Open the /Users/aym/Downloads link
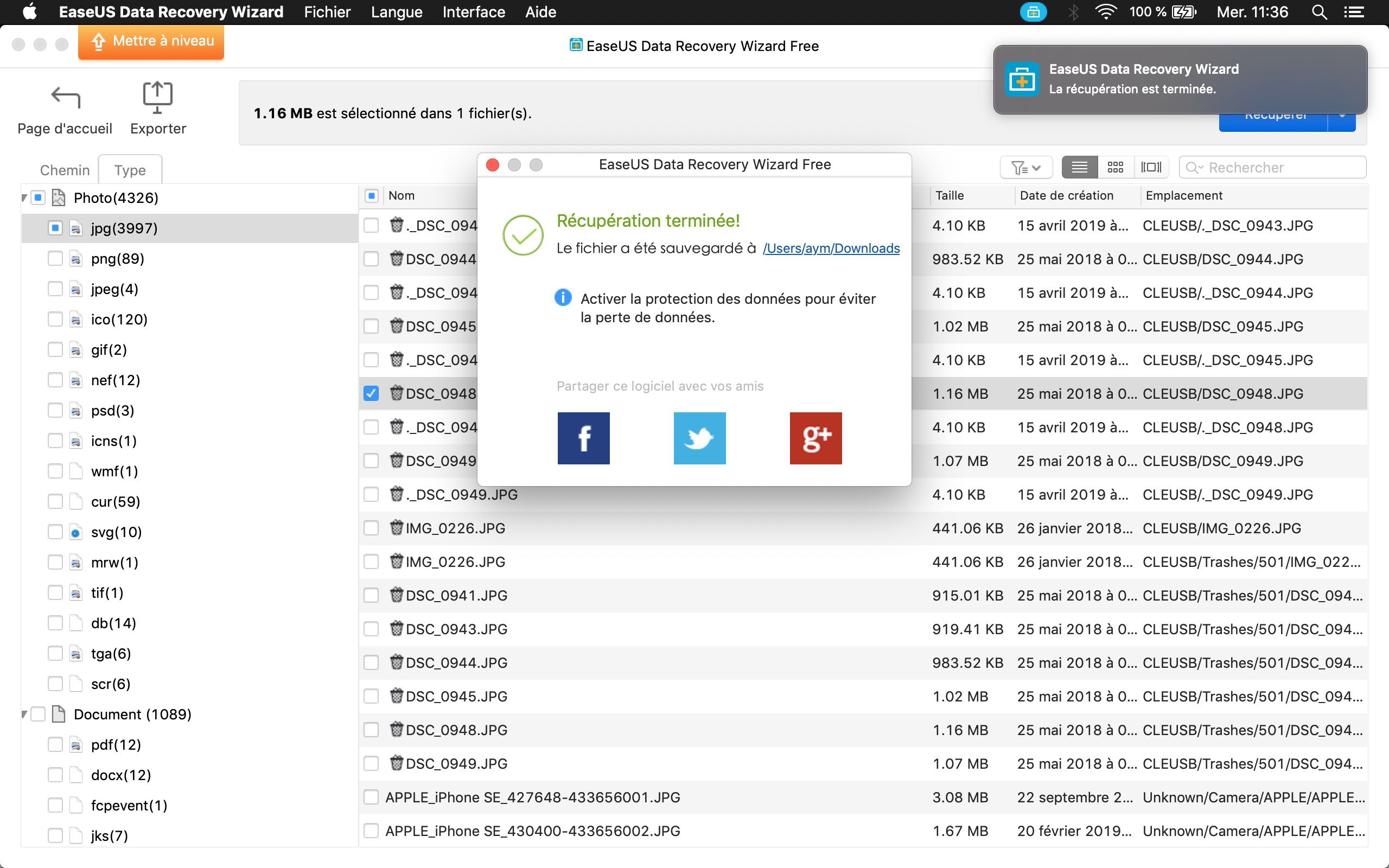 (831, 248)
